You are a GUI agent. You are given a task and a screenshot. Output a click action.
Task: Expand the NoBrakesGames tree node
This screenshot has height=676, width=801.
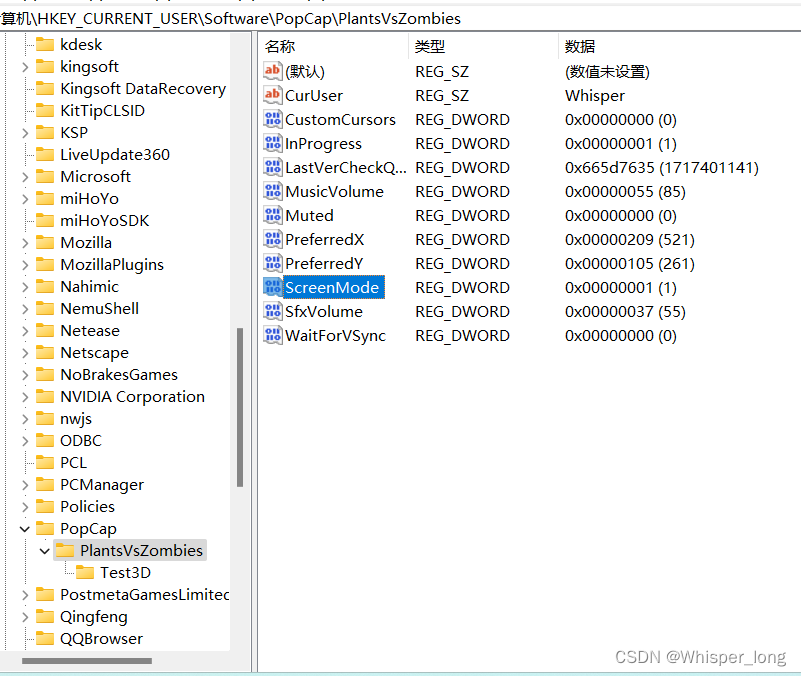(25, 375)
